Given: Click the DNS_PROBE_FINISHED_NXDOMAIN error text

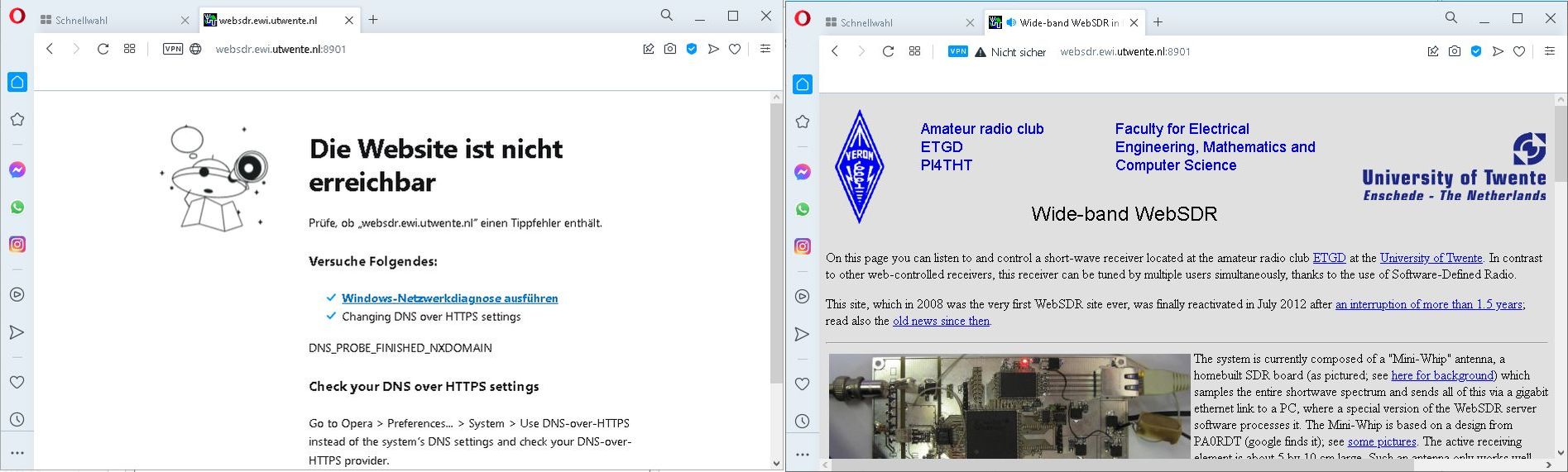Looking at the screenshot, I should [400, 348].
